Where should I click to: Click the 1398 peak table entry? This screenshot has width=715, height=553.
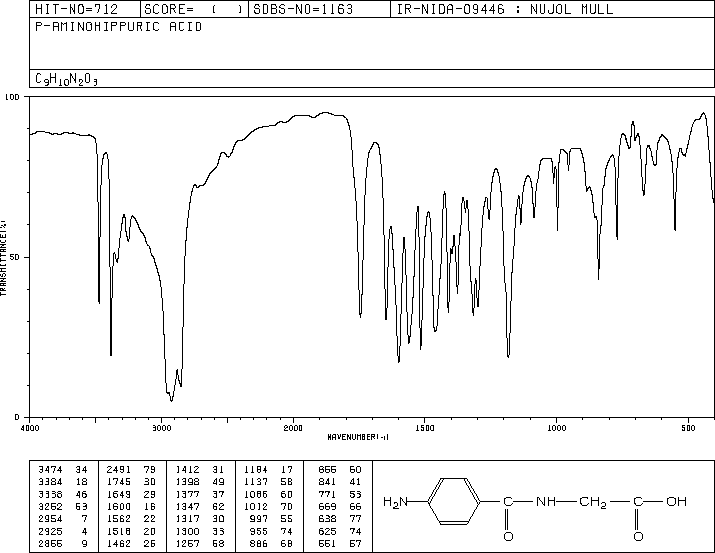click(x=200, y=482)
